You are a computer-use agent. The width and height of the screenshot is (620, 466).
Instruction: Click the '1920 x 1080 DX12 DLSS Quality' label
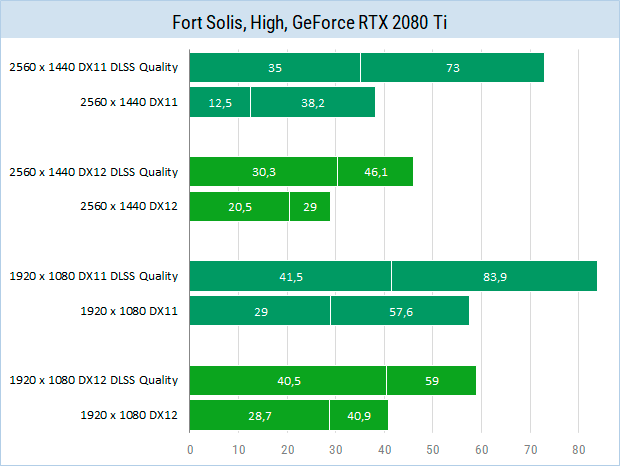(94, 380)
